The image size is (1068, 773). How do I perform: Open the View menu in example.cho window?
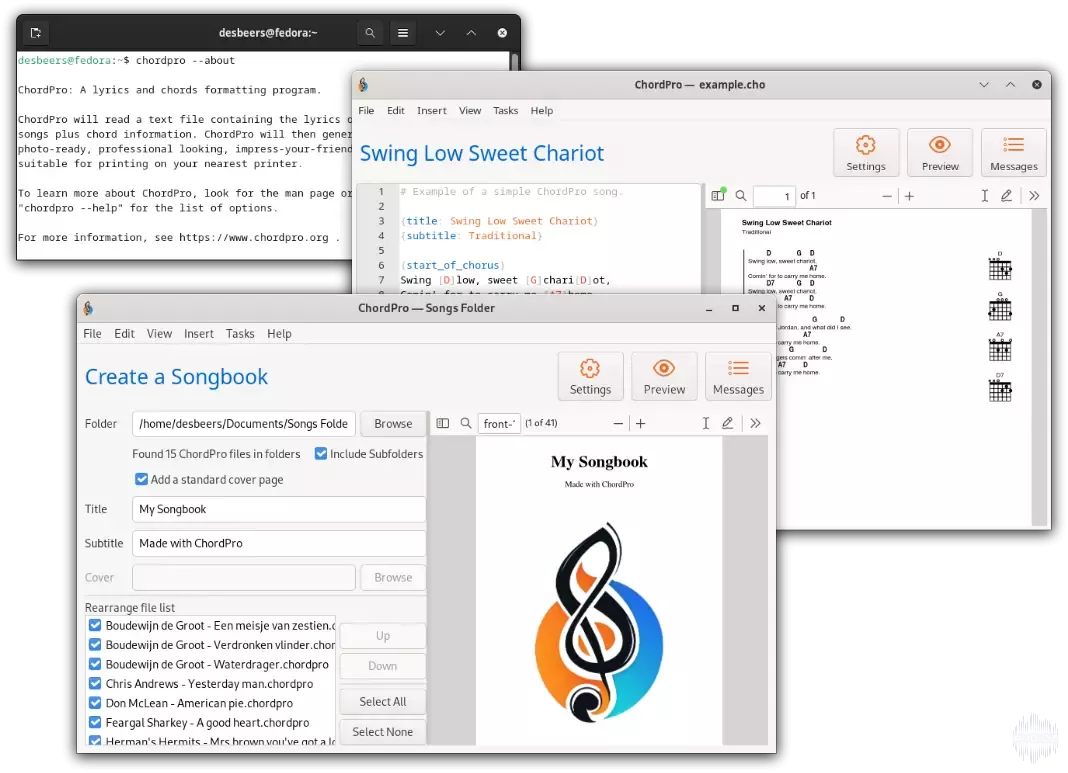pyautogui.click(x=470, y=110)
